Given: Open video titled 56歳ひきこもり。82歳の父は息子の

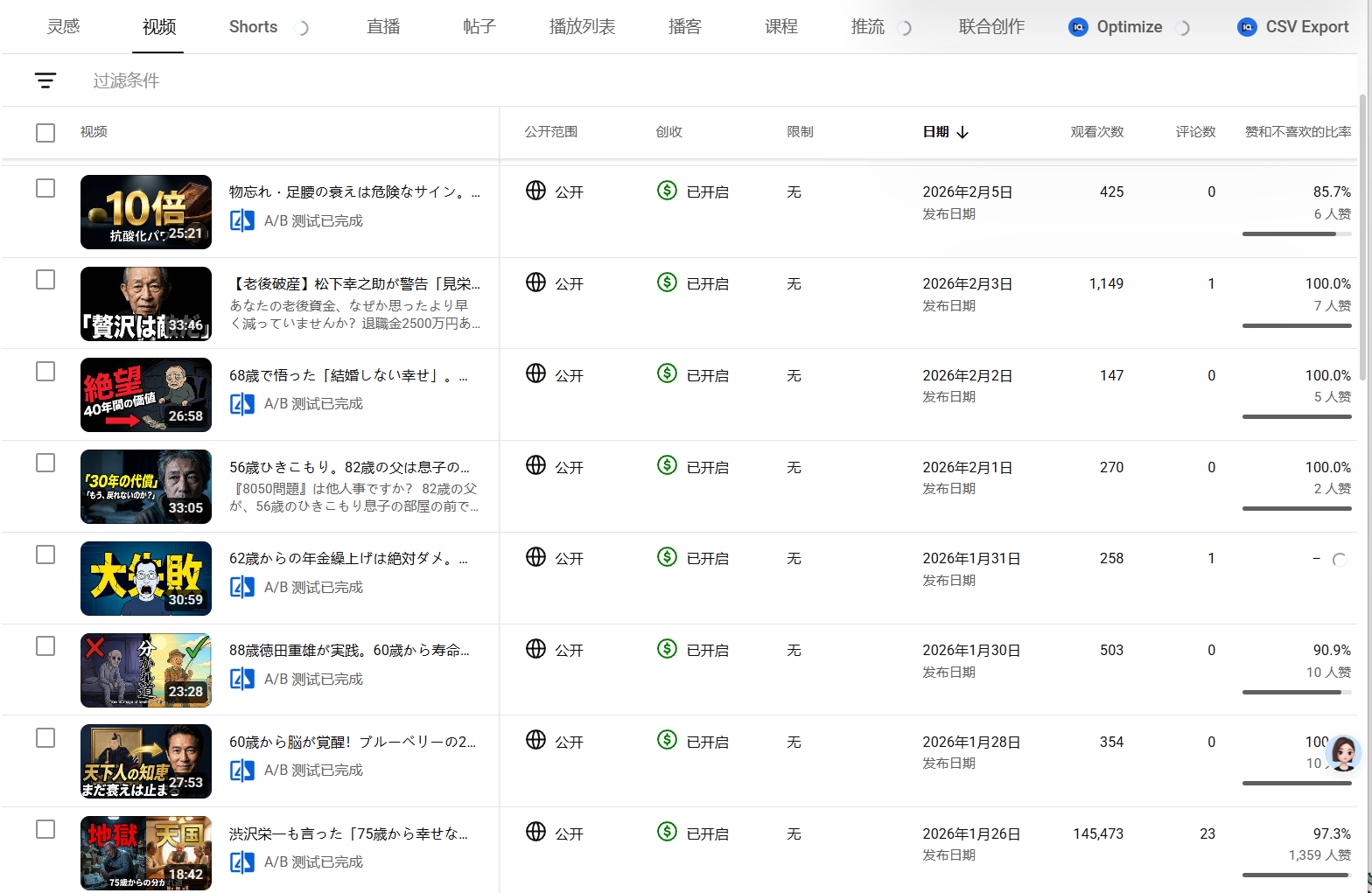Looking at the screenshot, I should pyautogui.click(x=349, y=467).
